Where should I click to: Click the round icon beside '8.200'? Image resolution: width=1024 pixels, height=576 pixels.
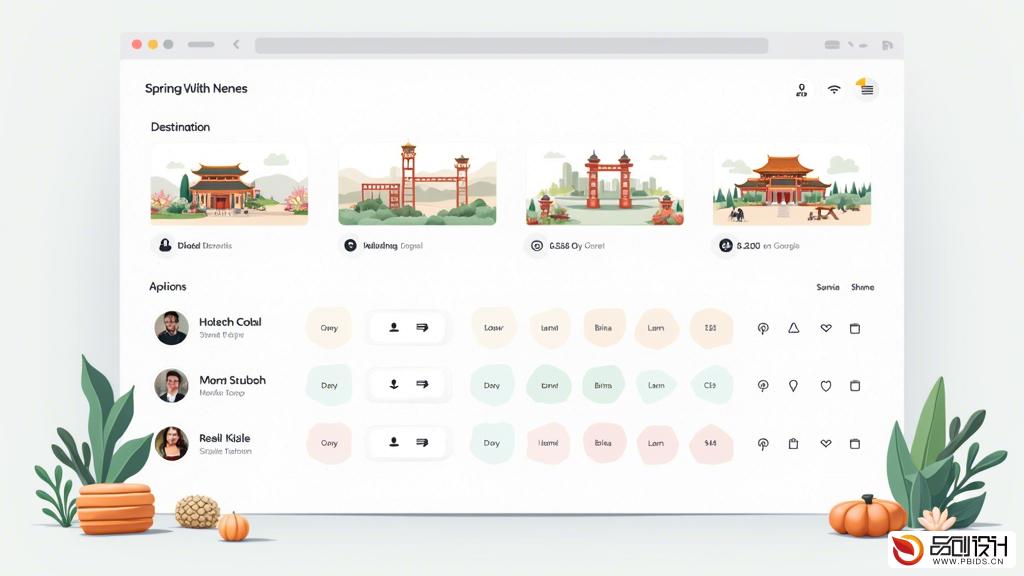(x=726, y=246)
